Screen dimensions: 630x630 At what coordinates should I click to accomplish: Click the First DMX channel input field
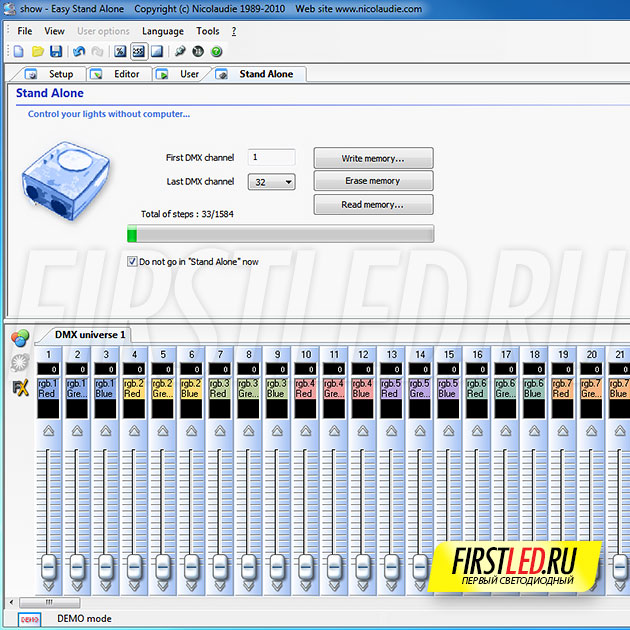tap(271, 157)
